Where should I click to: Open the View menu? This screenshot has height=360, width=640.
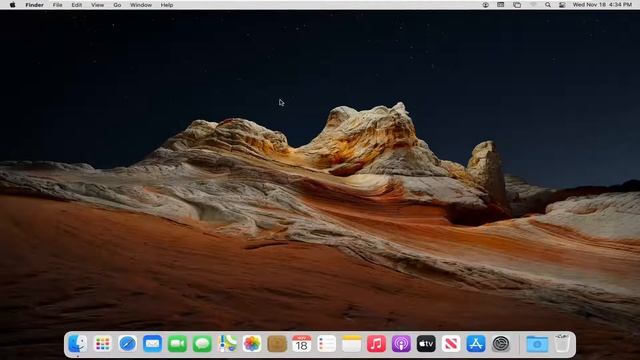pyautogui.click(x=98, y=5)
